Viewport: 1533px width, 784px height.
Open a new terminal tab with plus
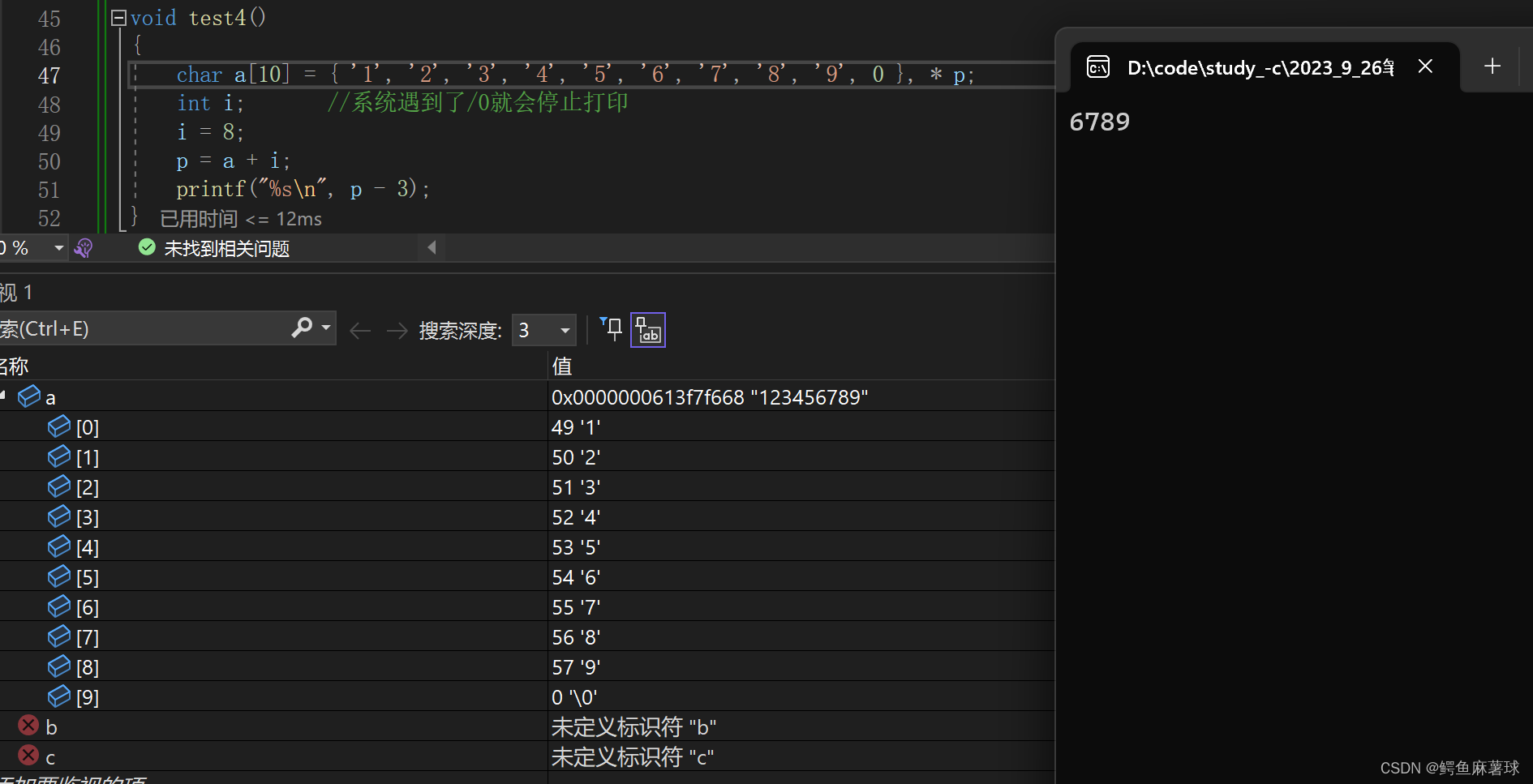1492,66
